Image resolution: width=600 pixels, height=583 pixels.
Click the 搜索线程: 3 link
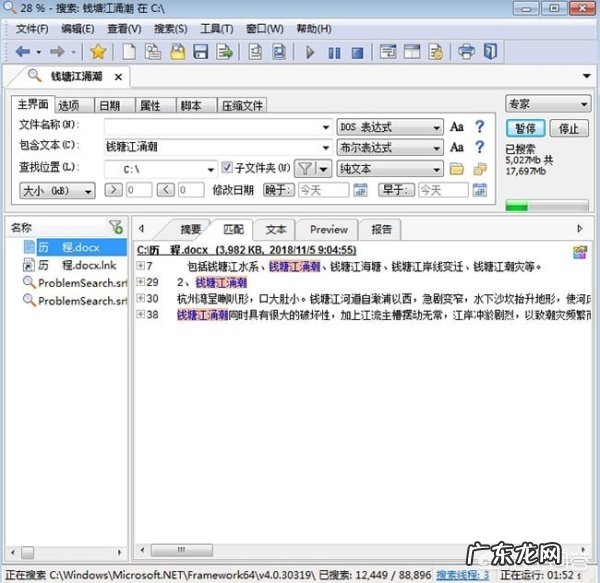(x=463, y=575)
